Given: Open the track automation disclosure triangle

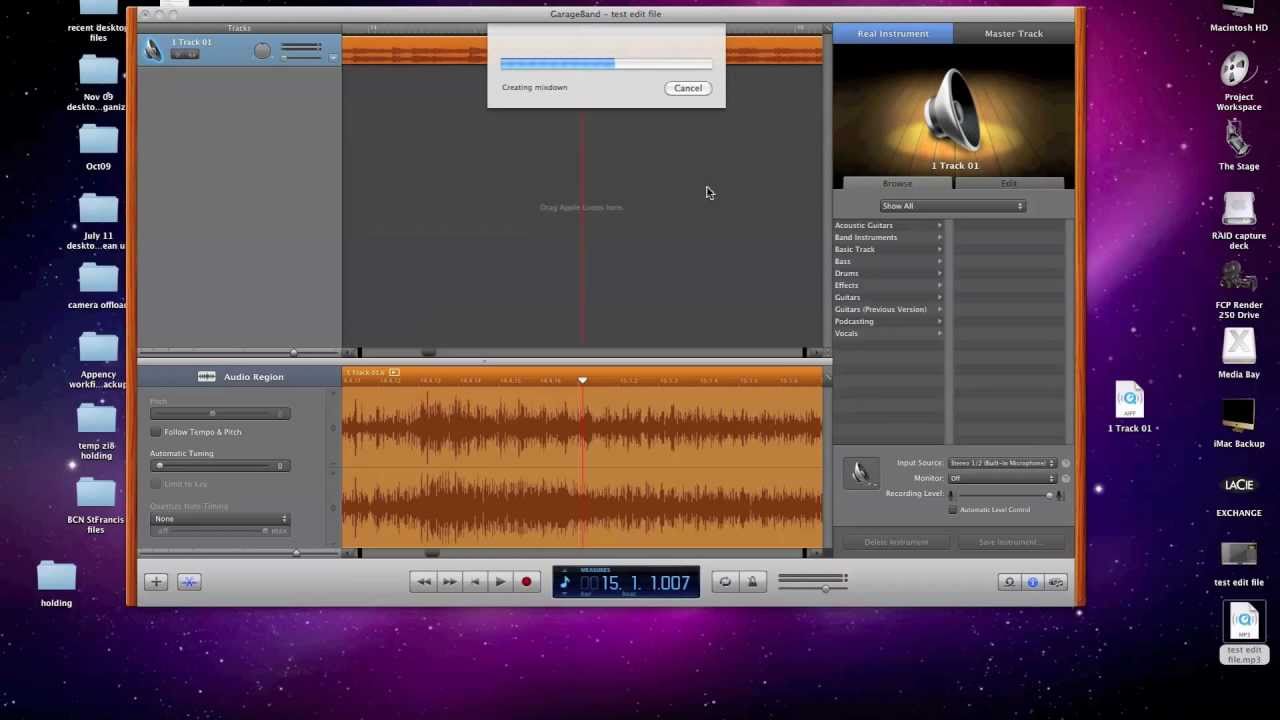Looking at the screenshot, I should point(333,57).
